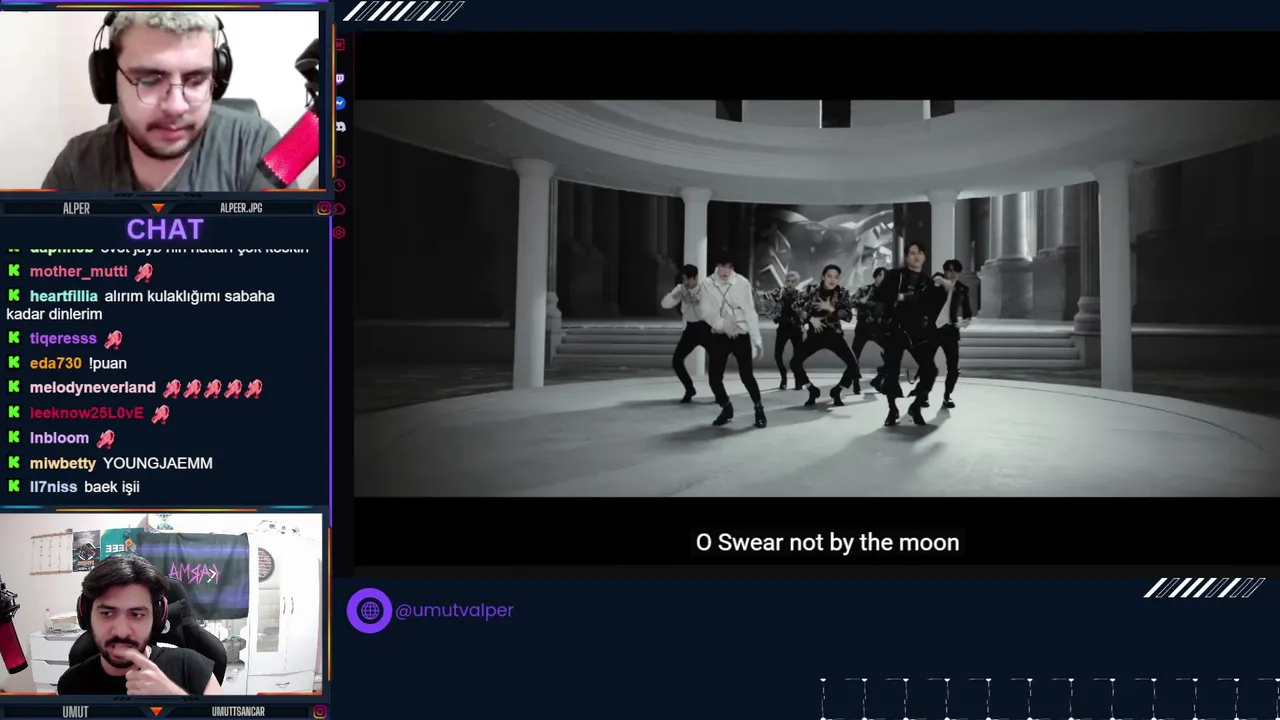The height and width of the screenshot is (720, 1280).
Task: Click username heartfillla in chat
Action: click(64, 296)
